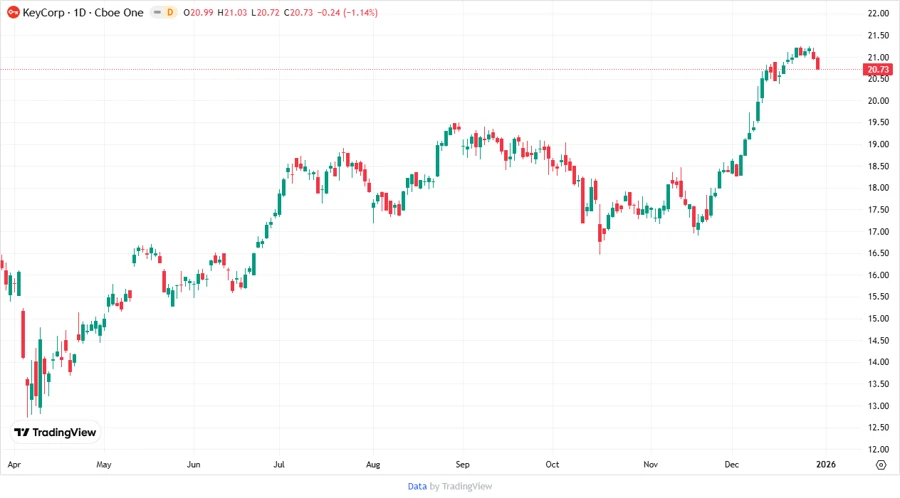Screen dimensions: 900x498
Task: Click the orange D data-mode indicator
Action: [170, 12]
